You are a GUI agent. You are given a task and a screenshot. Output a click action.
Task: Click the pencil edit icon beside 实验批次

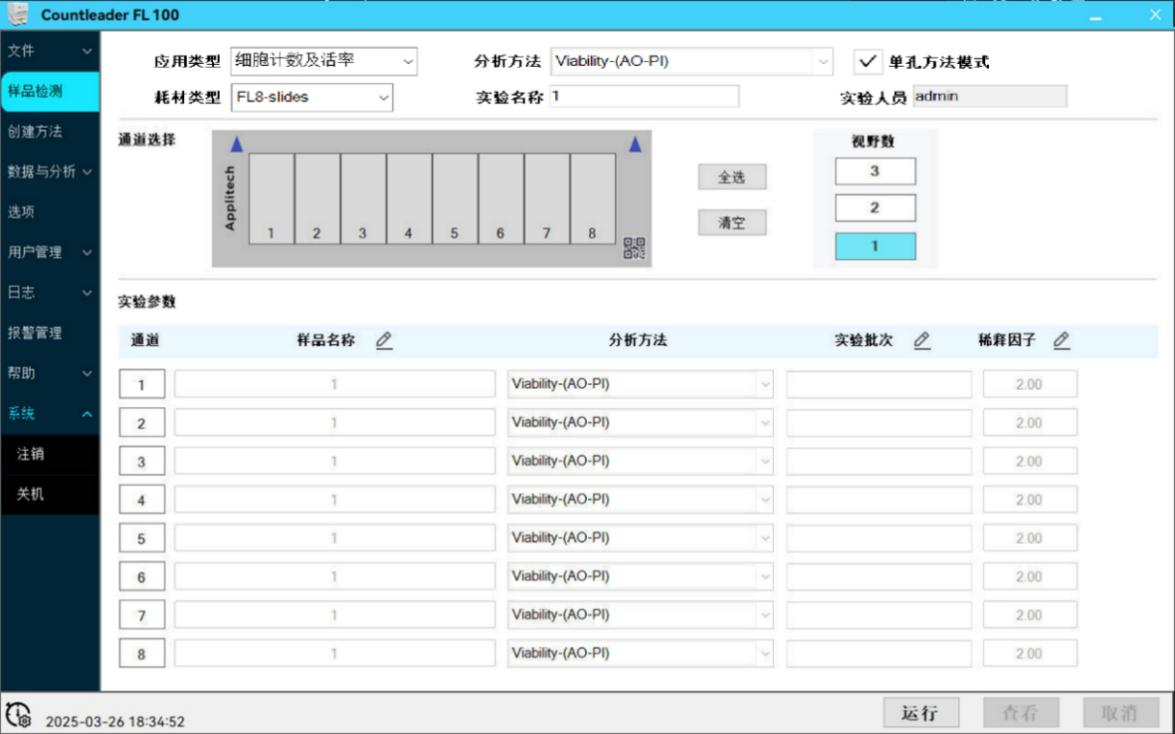coord(922,341)
